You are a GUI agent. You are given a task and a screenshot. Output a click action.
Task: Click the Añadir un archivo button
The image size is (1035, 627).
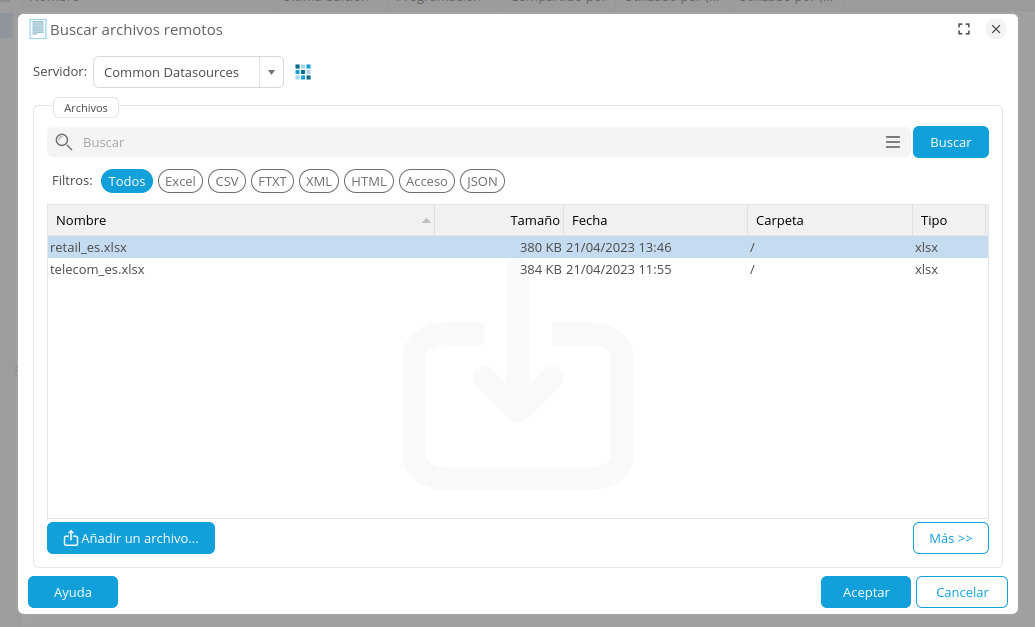point(131,538)
